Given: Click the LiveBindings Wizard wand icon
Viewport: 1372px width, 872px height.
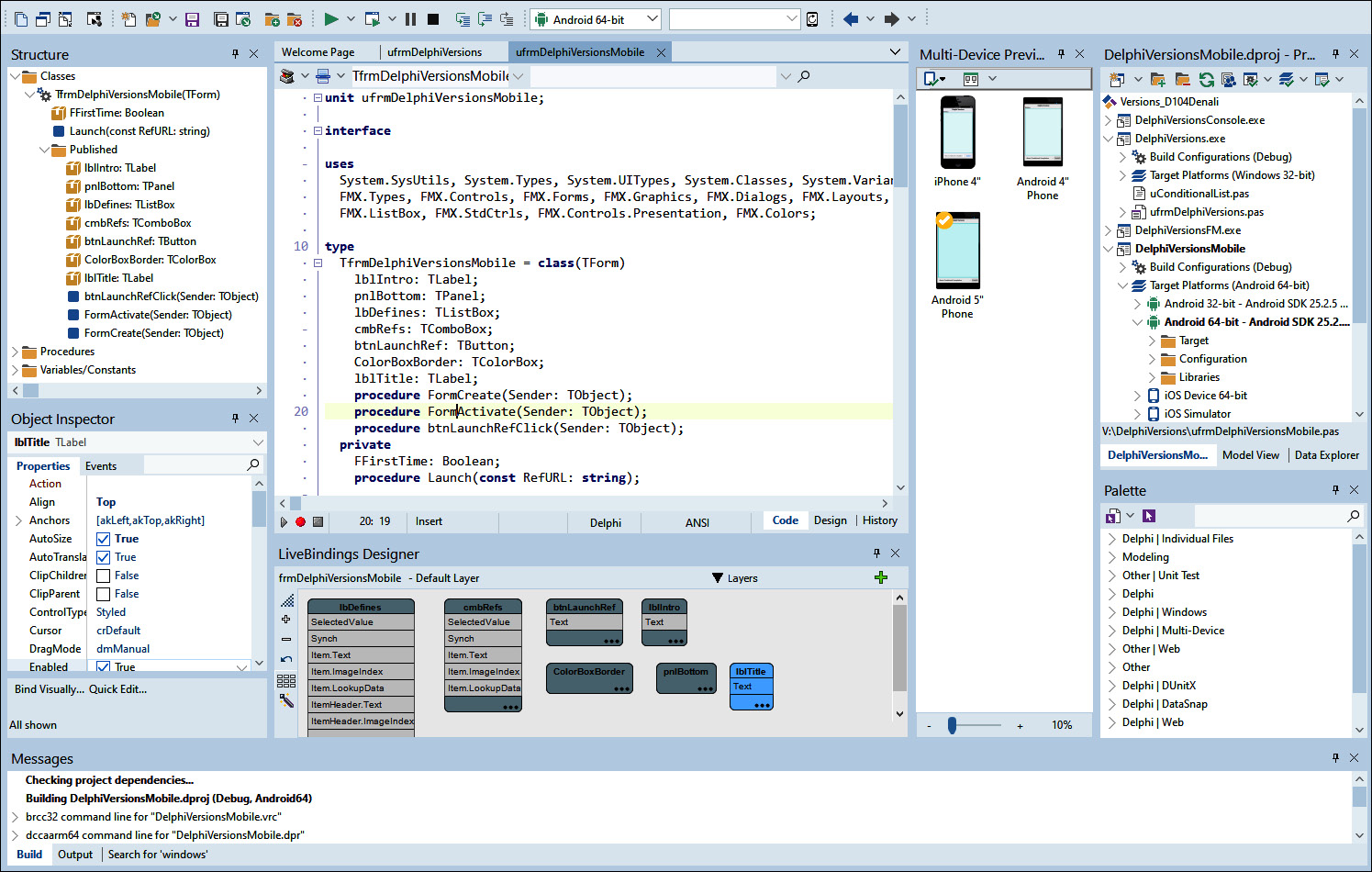Looking at the screenshot, I should point(286,700).
